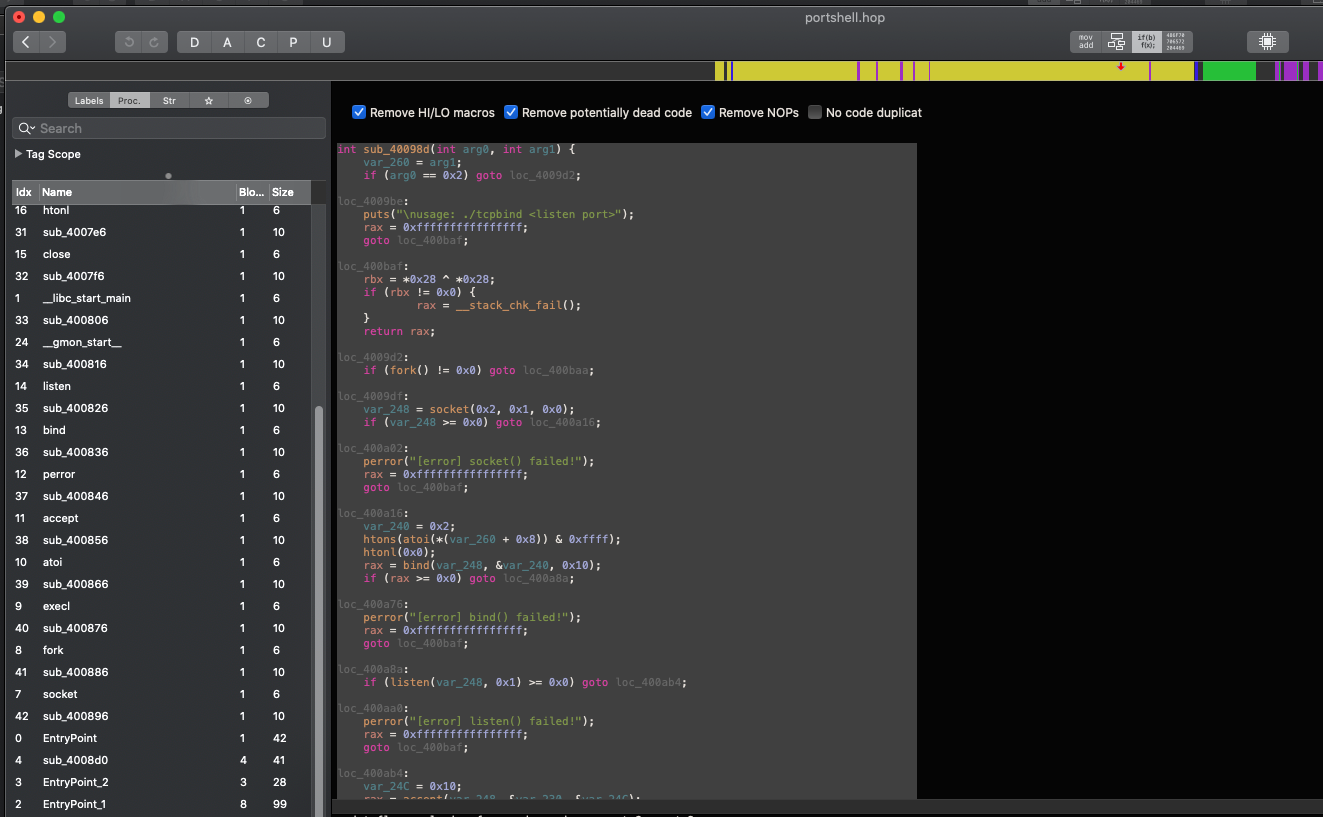Viewport: 1323px width, 817px height.
Task: Mark selection as code with C
Action: click(261, 42)
